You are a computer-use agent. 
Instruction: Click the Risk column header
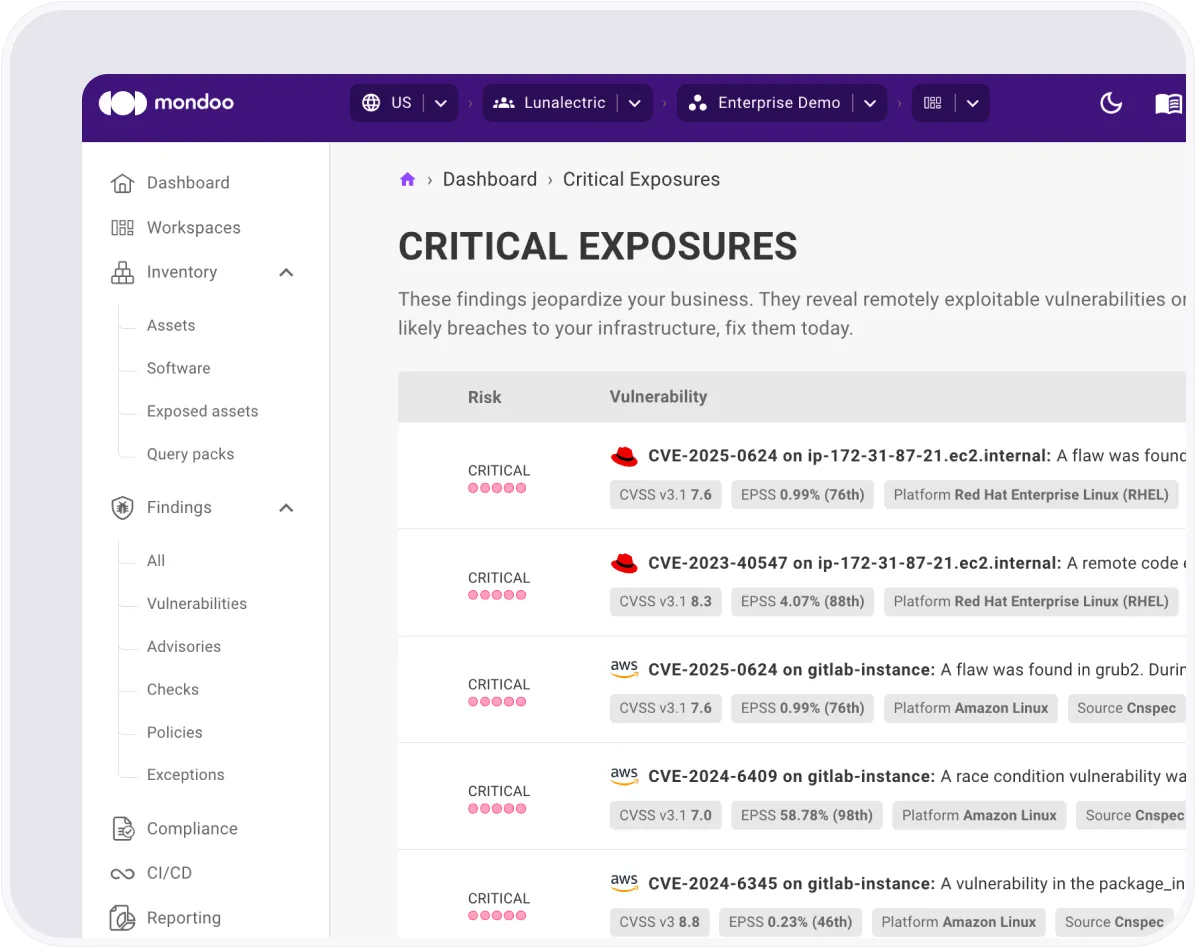484,397
